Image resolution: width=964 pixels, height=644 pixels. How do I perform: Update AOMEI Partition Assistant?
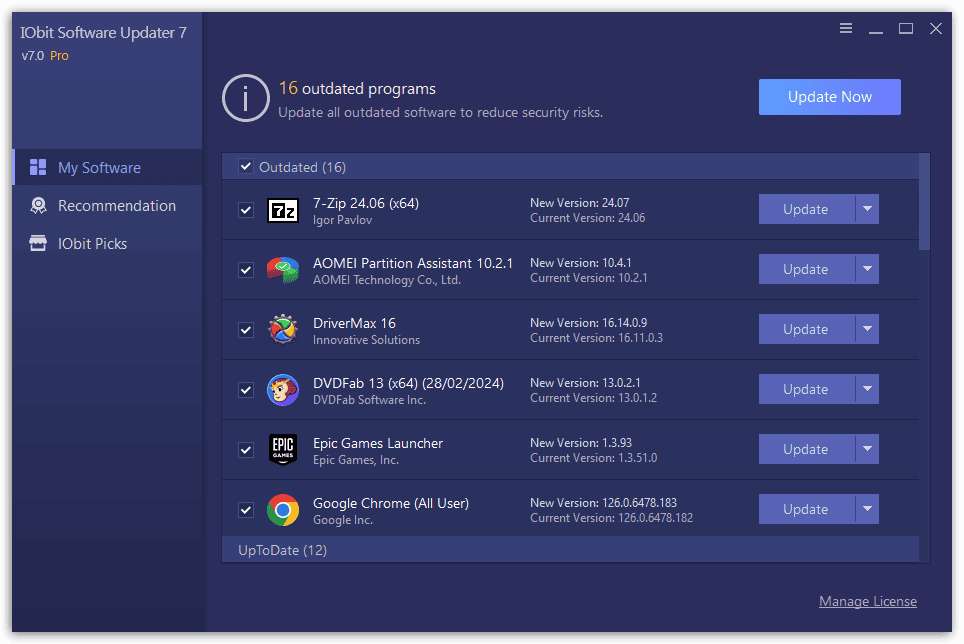click(806, 269)
